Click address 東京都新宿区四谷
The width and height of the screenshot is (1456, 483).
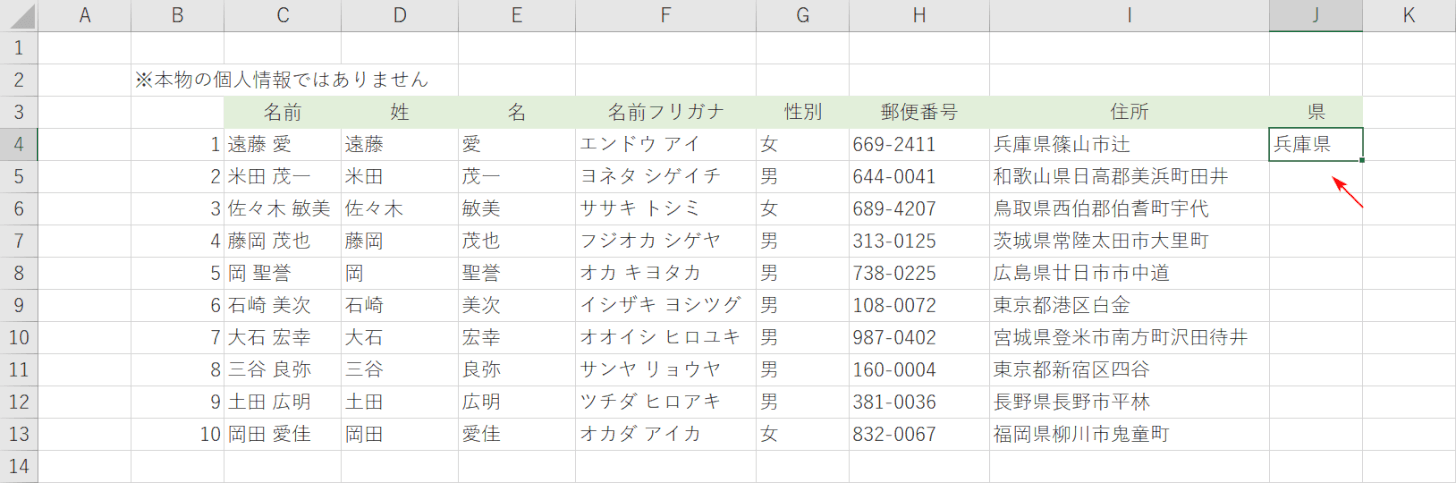coord(1130,369)
